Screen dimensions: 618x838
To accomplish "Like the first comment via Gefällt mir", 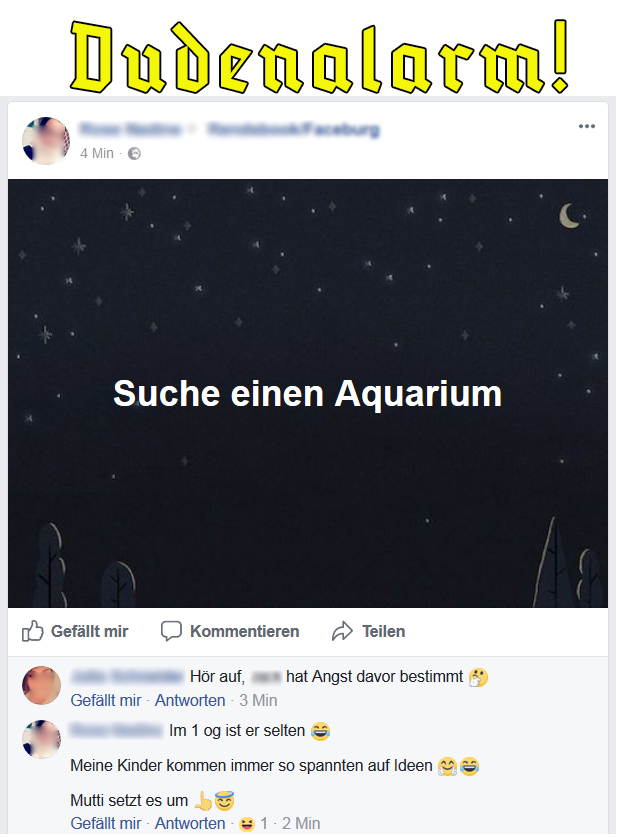I will pos(106,700).
